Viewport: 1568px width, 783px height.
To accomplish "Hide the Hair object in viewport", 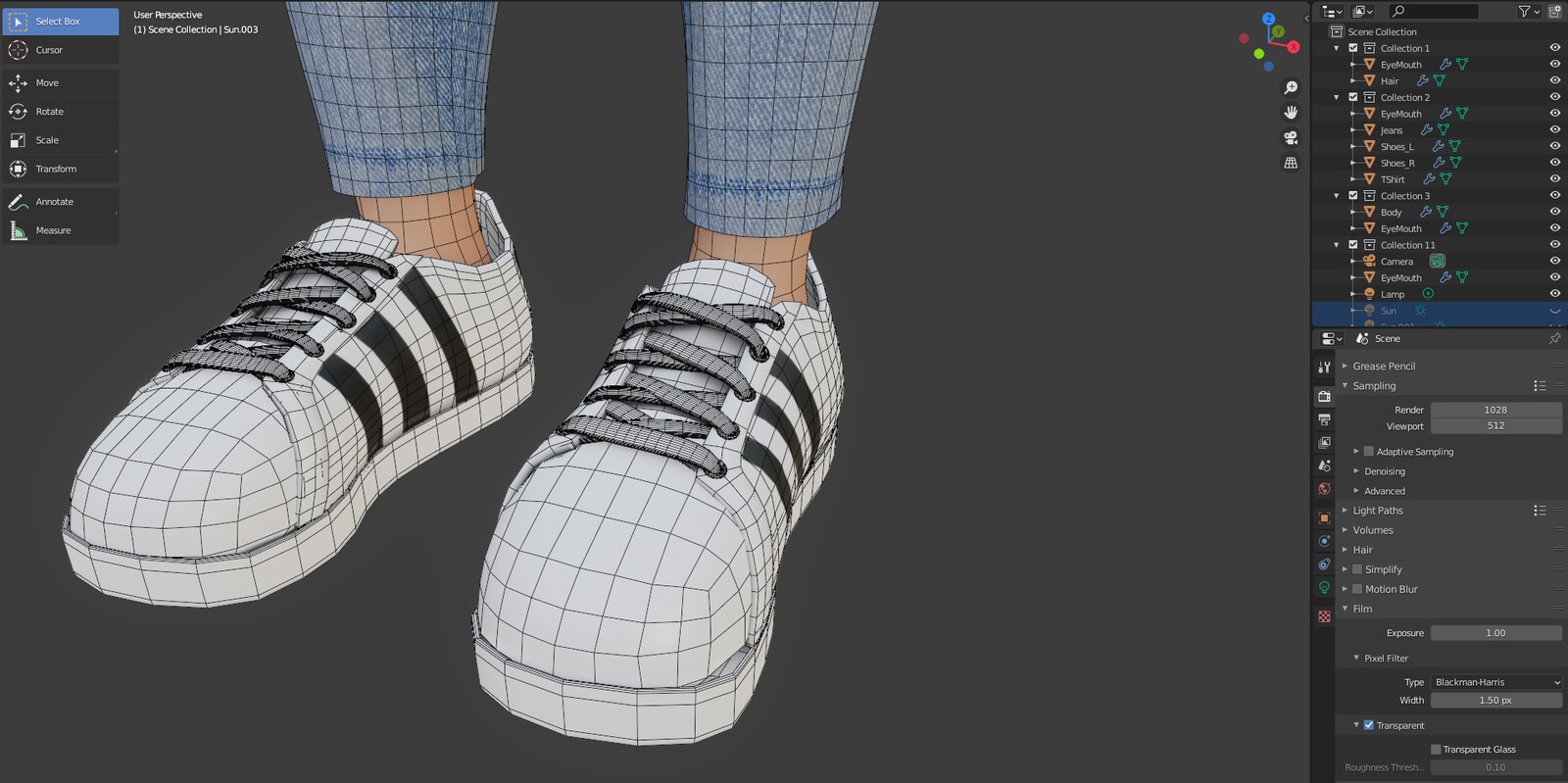I will click(1554, 80).
